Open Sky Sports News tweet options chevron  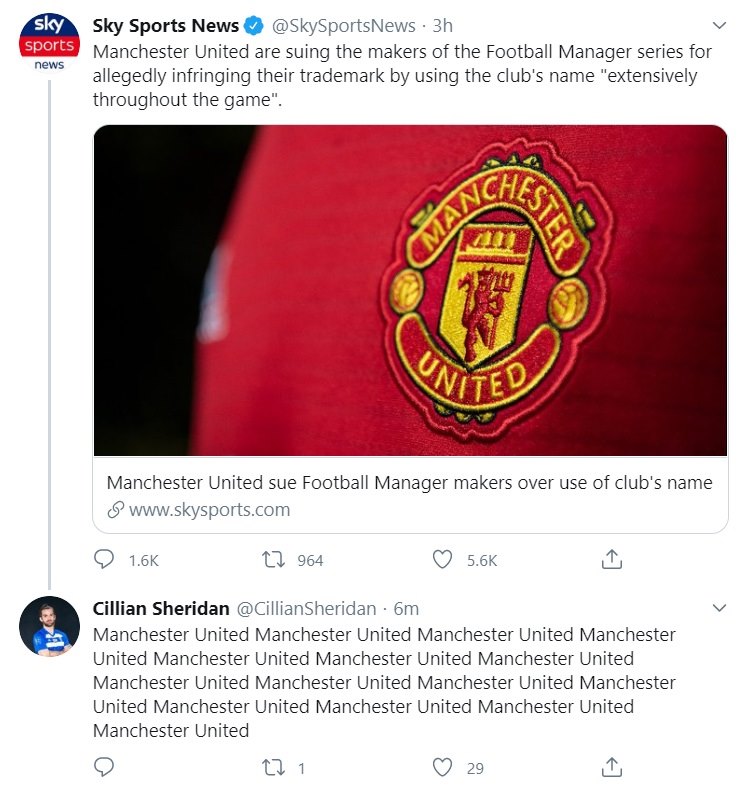pos(719,25)
